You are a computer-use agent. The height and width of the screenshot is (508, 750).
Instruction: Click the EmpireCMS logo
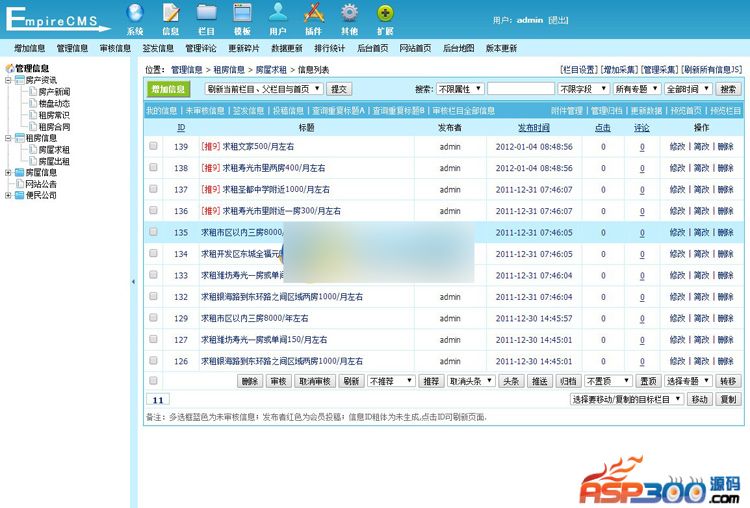point(57,19)
